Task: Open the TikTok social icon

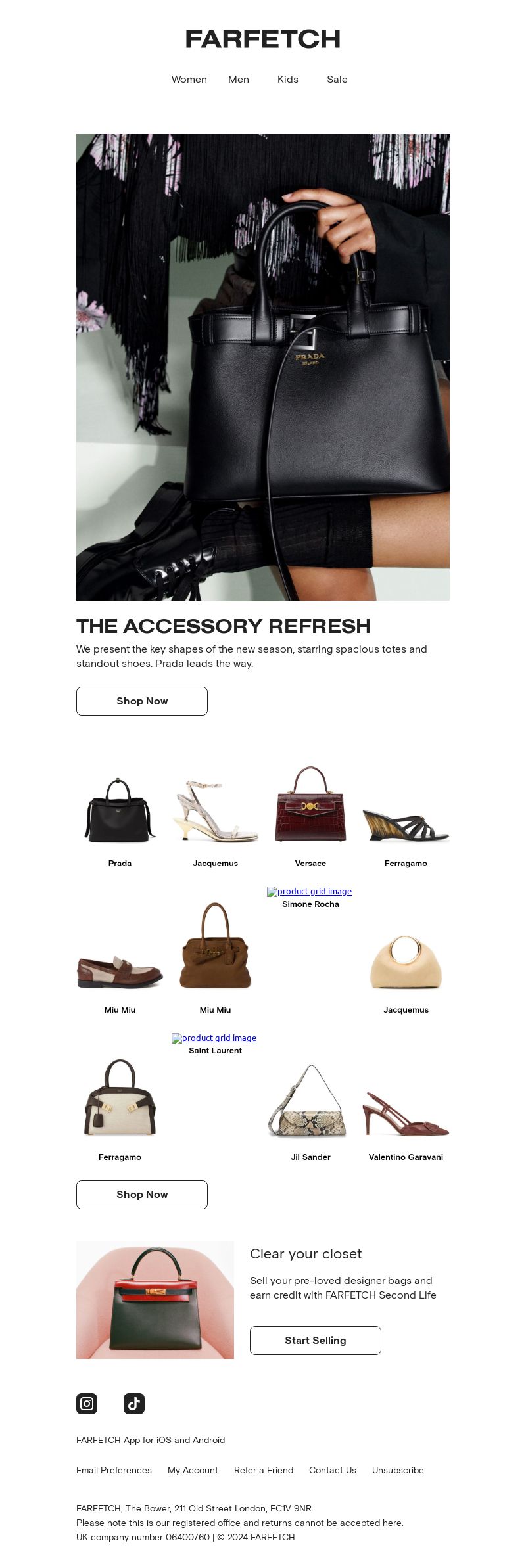Action: [x=134, y=1404]
